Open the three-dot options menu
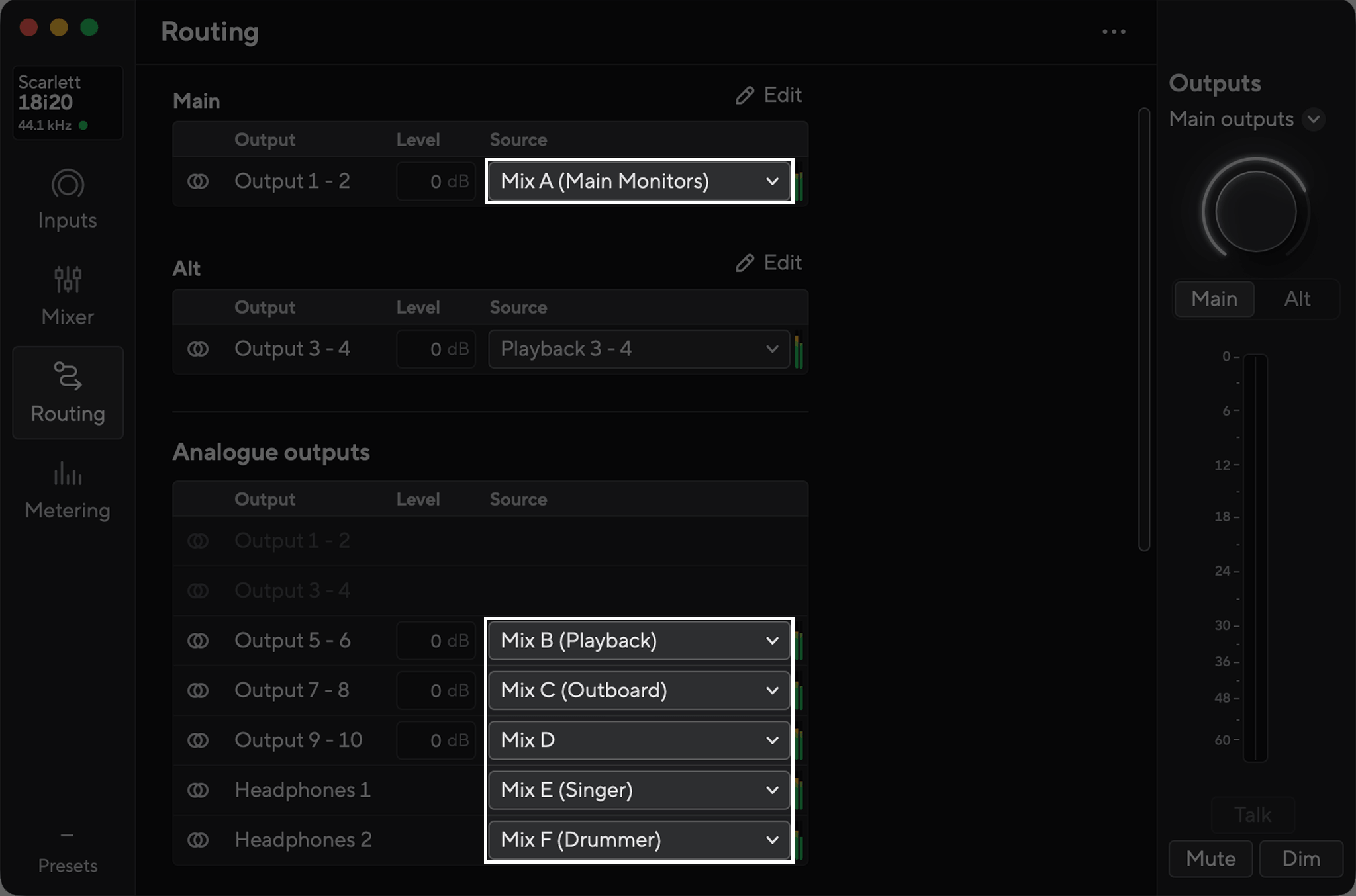1356x896 pixels. [1114, 32]
